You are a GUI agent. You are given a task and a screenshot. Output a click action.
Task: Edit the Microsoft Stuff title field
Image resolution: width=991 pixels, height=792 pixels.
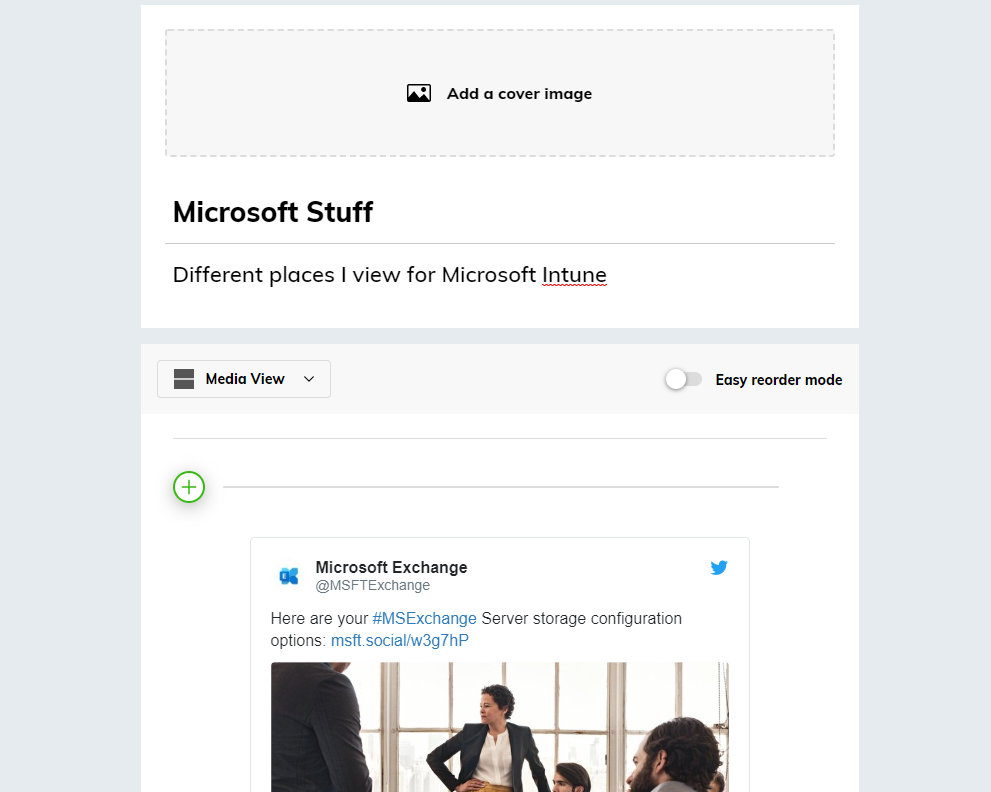tap(273, 212)
